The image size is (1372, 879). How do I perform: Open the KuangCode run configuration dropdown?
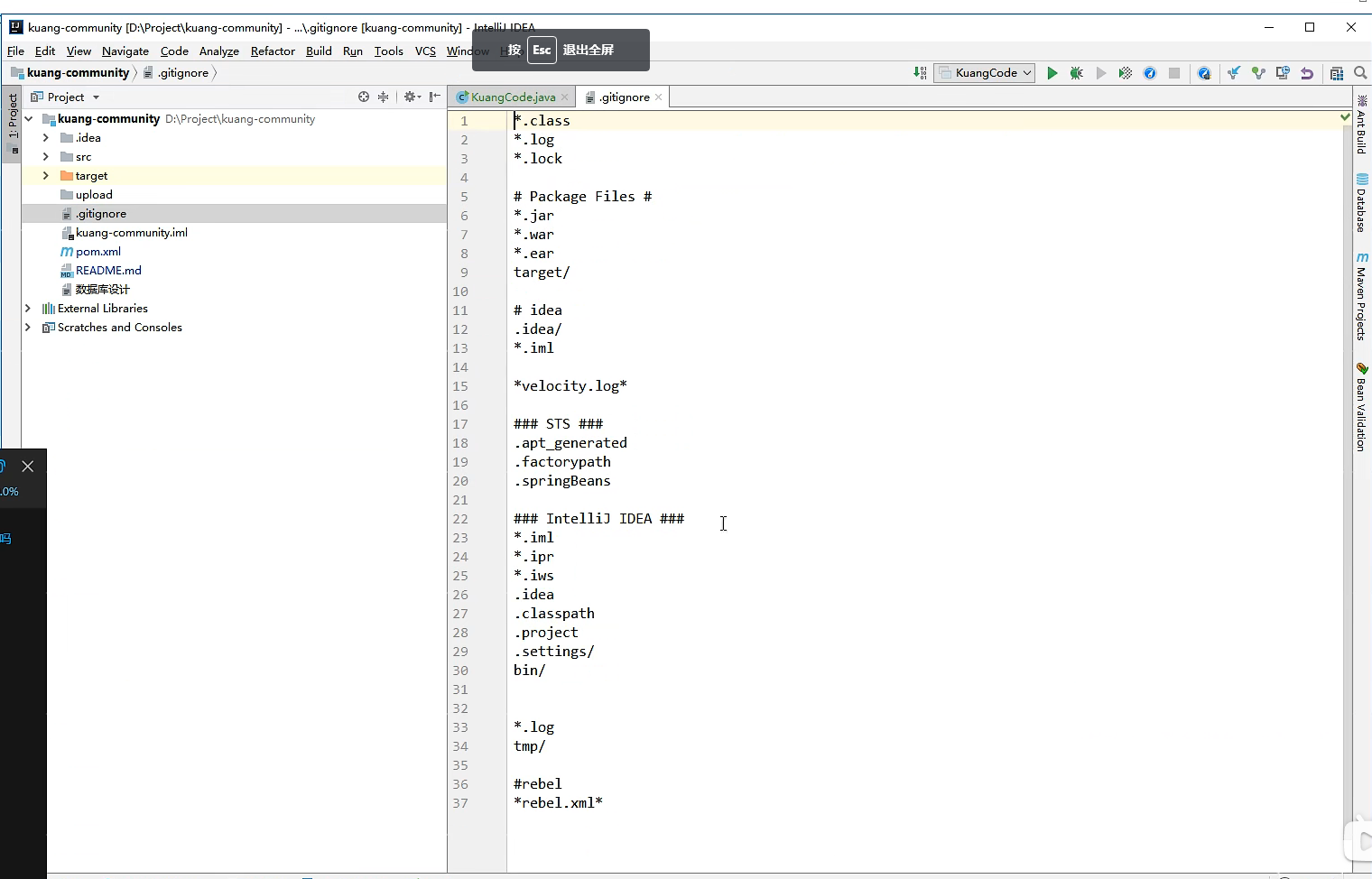pyautogui.click(x=985, y=73)
